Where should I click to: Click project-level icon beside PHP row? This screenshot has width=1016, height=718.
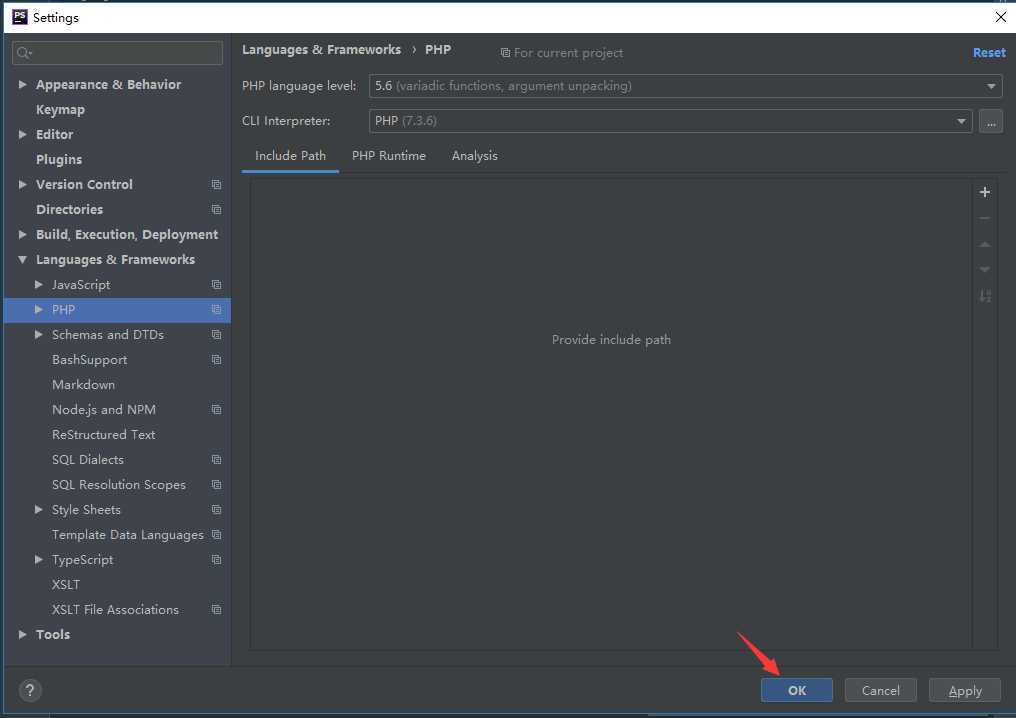pyautogui.click(x=216, y=310)
